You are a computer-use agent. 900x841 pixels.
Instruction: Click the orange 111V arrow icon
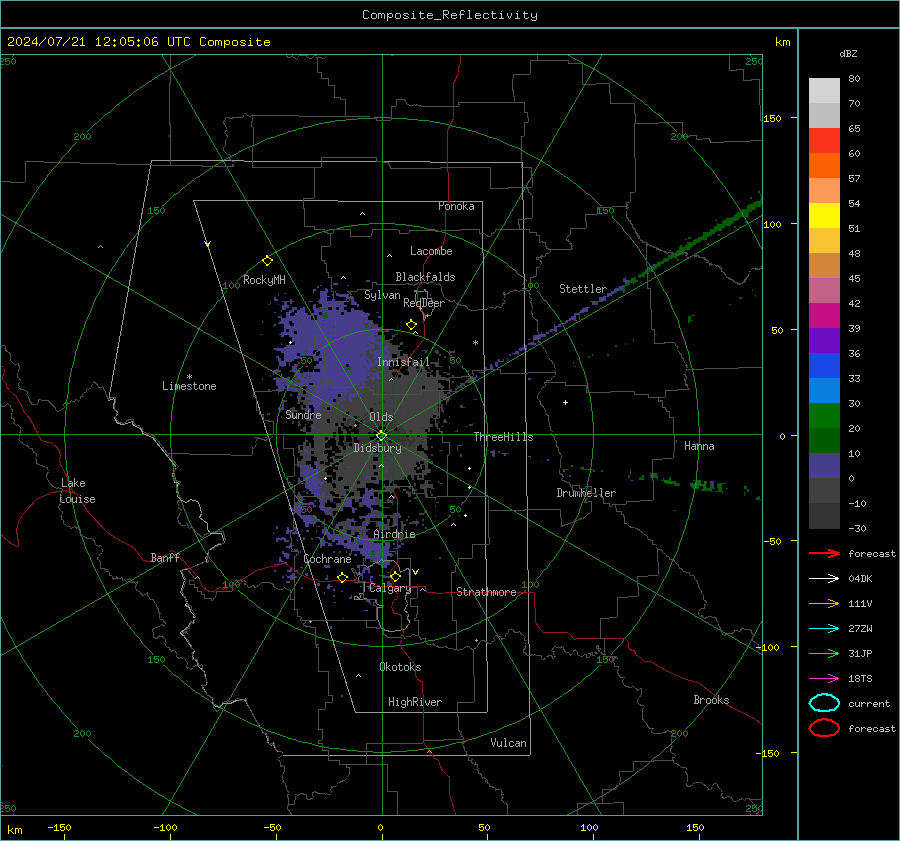(824, 603)
